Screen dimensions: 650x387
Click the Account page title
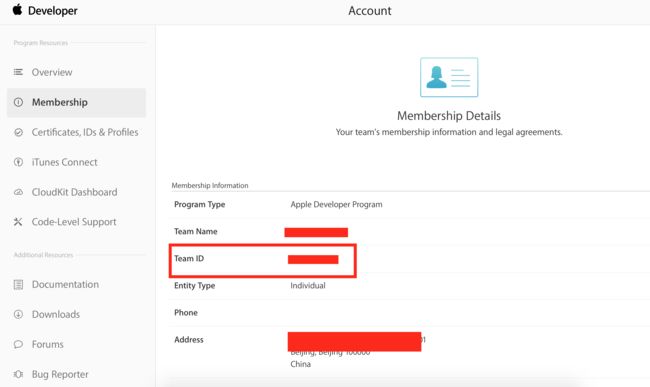[x=370, y=11]
